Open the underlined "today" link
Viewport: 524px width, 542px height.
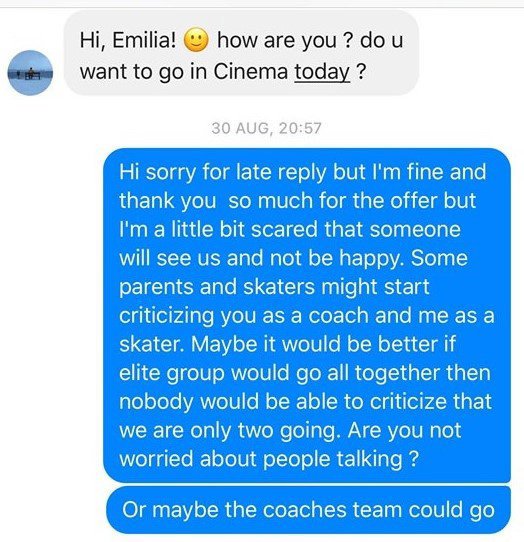pos(322,72)
